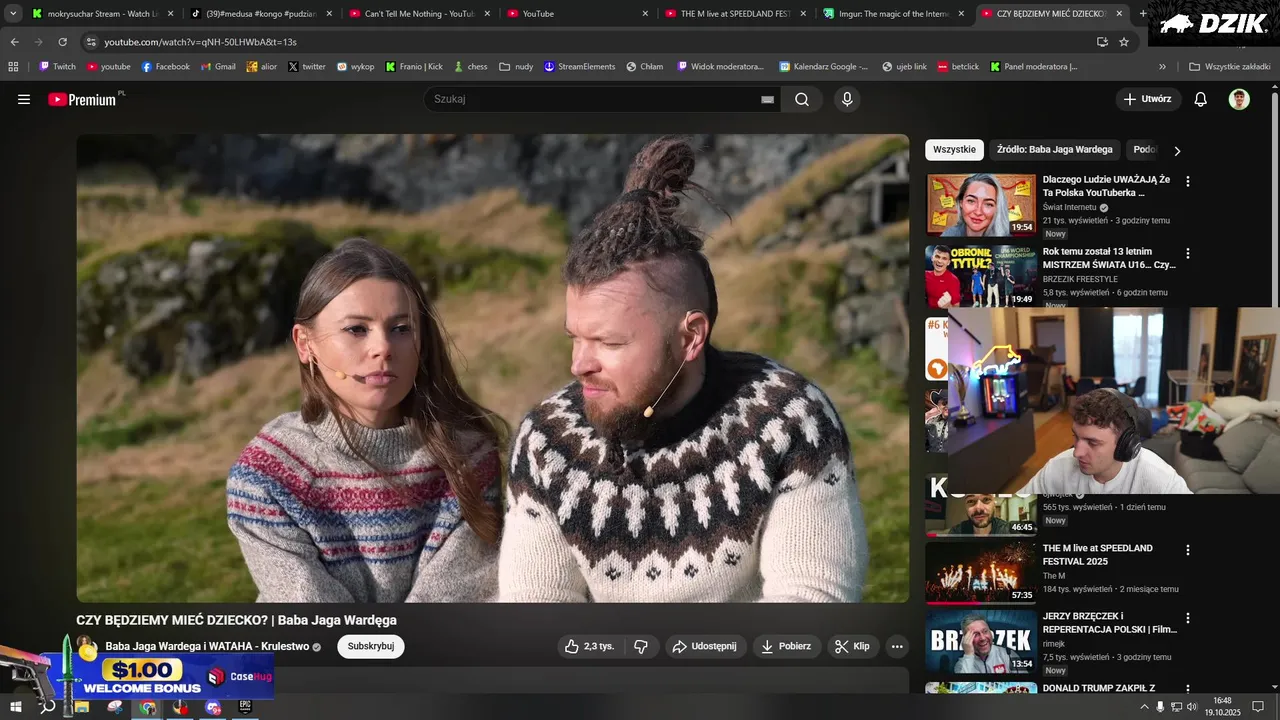Show hidden system tray icons
Viewport: 1280px width, 720px height.
pos(1144,707)
